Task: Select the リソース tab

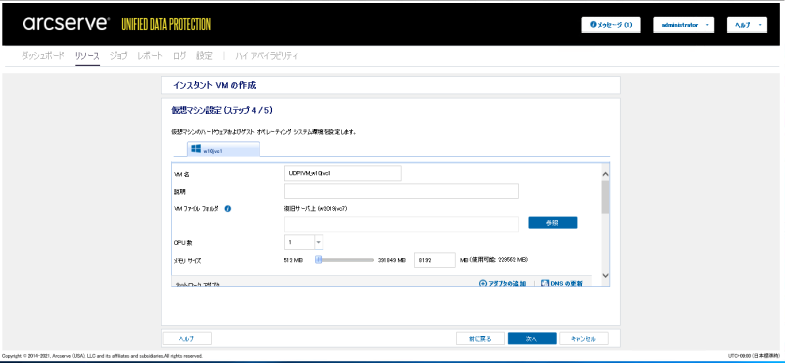Action: (87, 56)
